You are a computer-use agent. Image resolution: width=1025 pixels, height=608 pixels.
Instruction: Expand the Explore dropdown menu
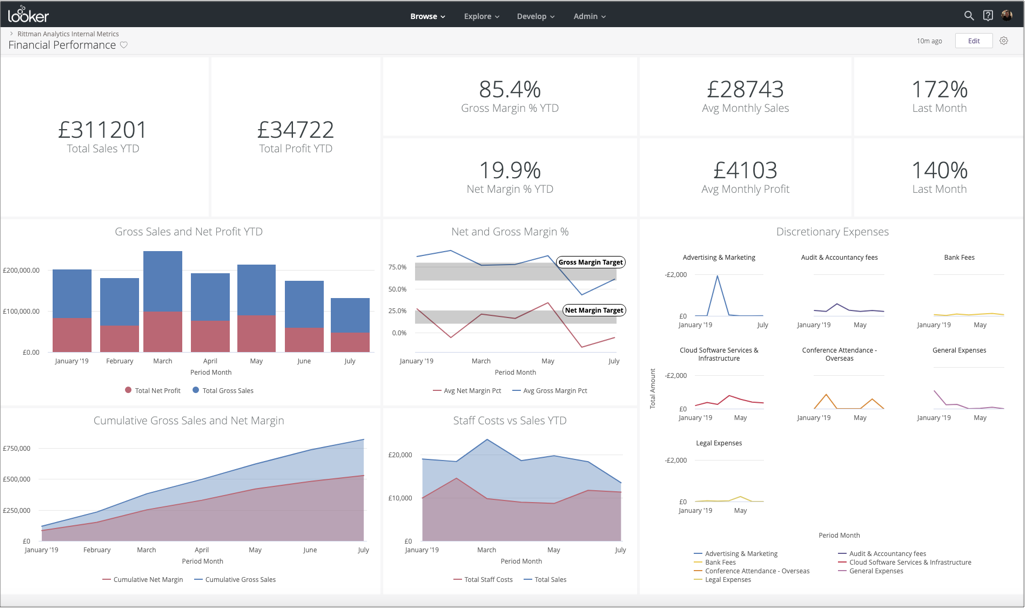pyautogui.click(x=481, y=16)
